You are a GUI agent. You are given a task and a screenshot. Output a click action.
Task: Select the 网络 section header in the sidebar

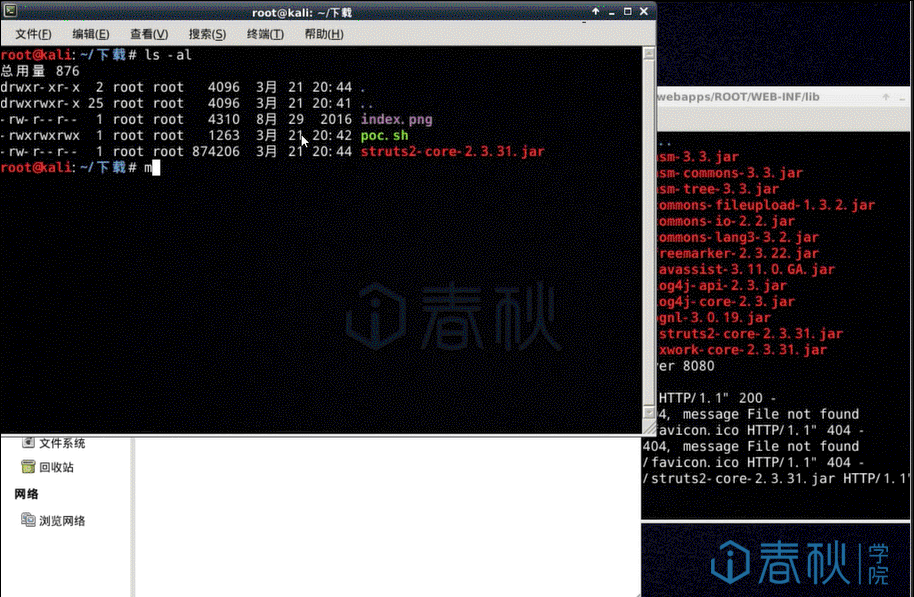point(26,493)
